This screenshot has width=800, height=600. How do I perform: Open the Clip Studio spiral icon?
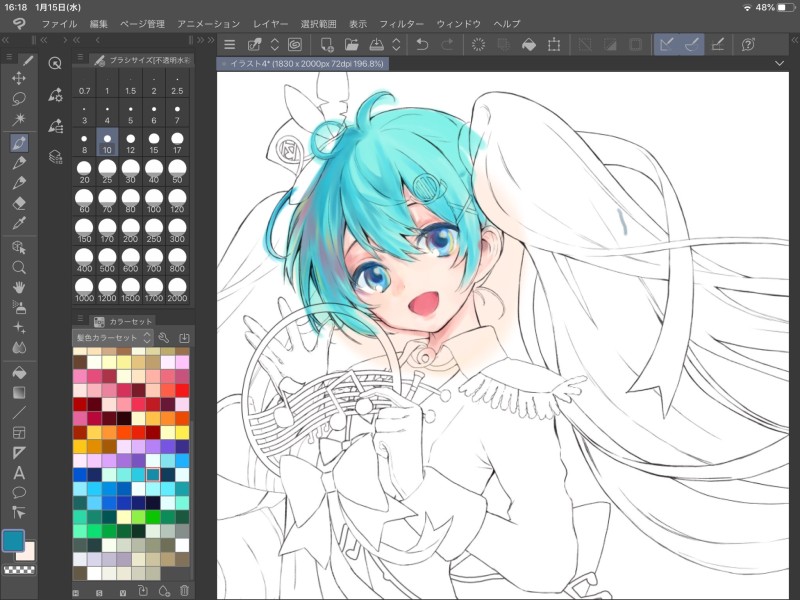[x=294, y=45]
